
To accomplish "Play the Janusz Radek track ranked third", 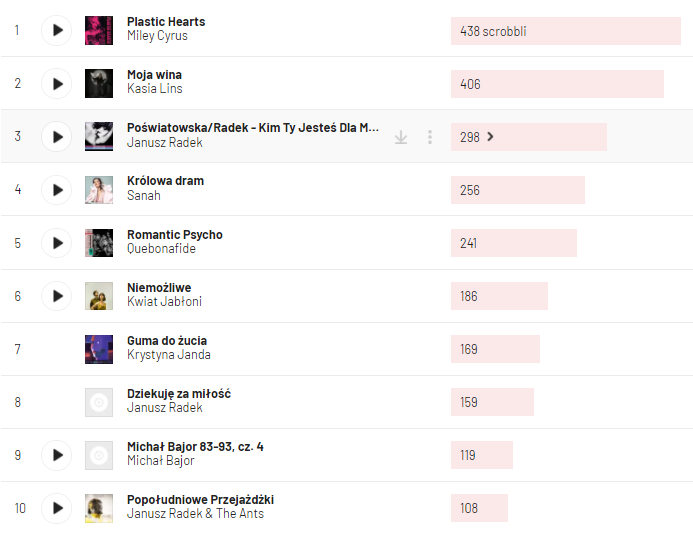I will point(57,136).
